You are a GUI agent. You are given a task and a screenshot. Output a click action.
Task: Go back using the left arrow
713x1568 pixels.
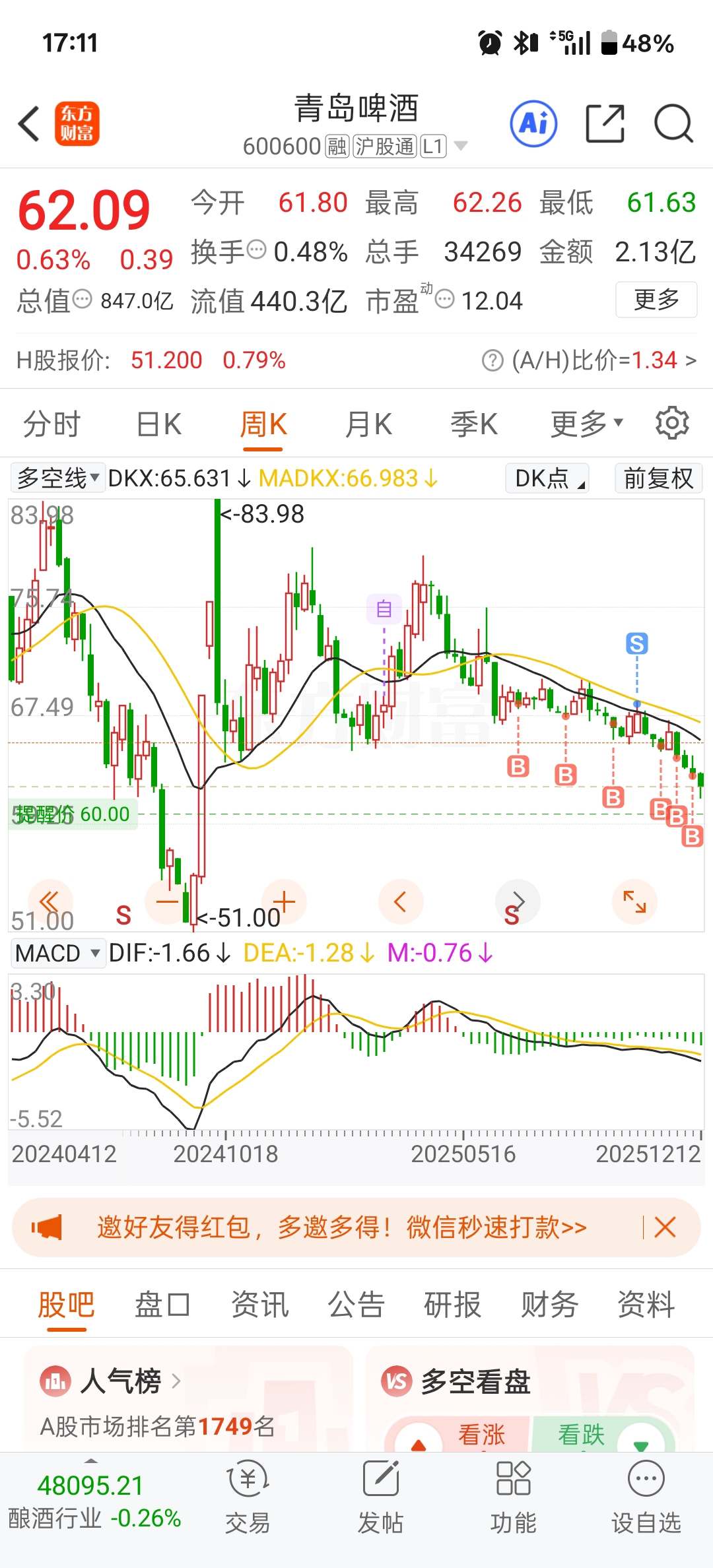click(x=29, y=123)
